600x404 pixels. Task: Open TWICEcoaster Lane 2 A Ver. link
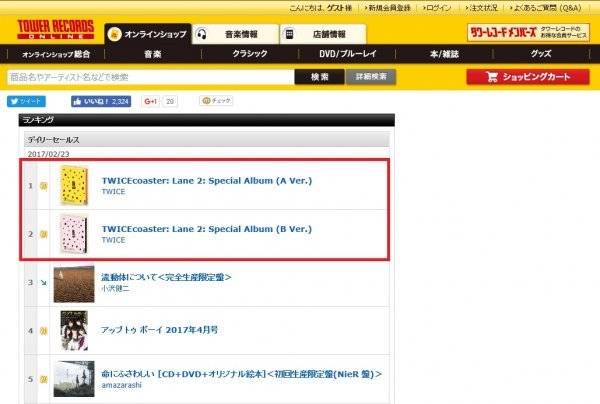[x=207, y=181]
